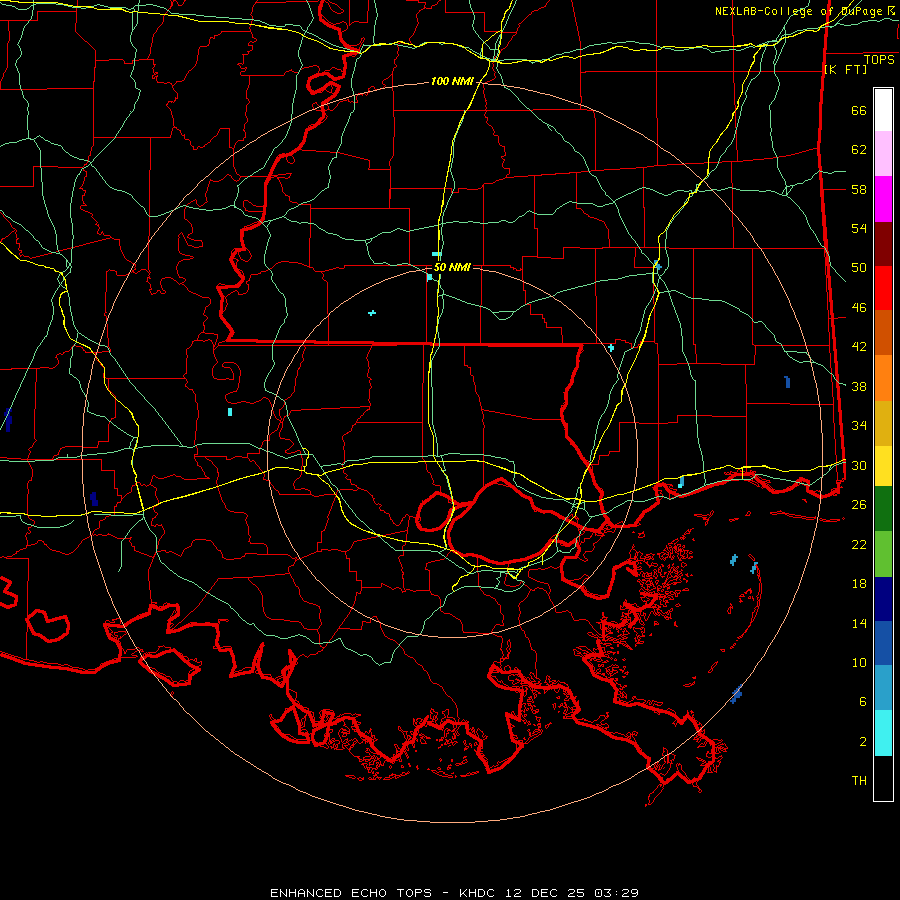Click the 22 value on the legend

(859, 544)
